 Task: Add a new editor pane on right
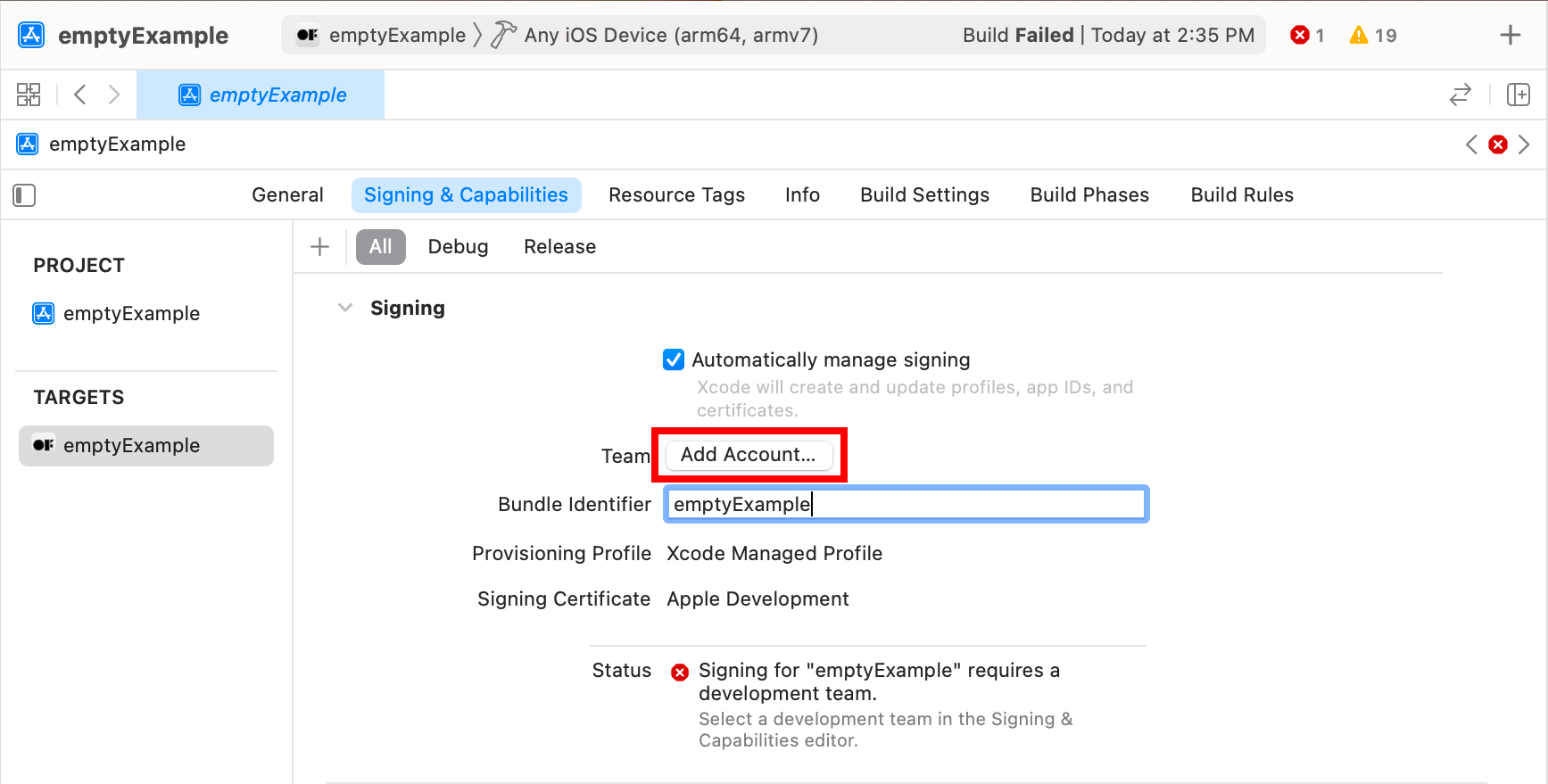pyautogui.click(x=1518, y=95)
